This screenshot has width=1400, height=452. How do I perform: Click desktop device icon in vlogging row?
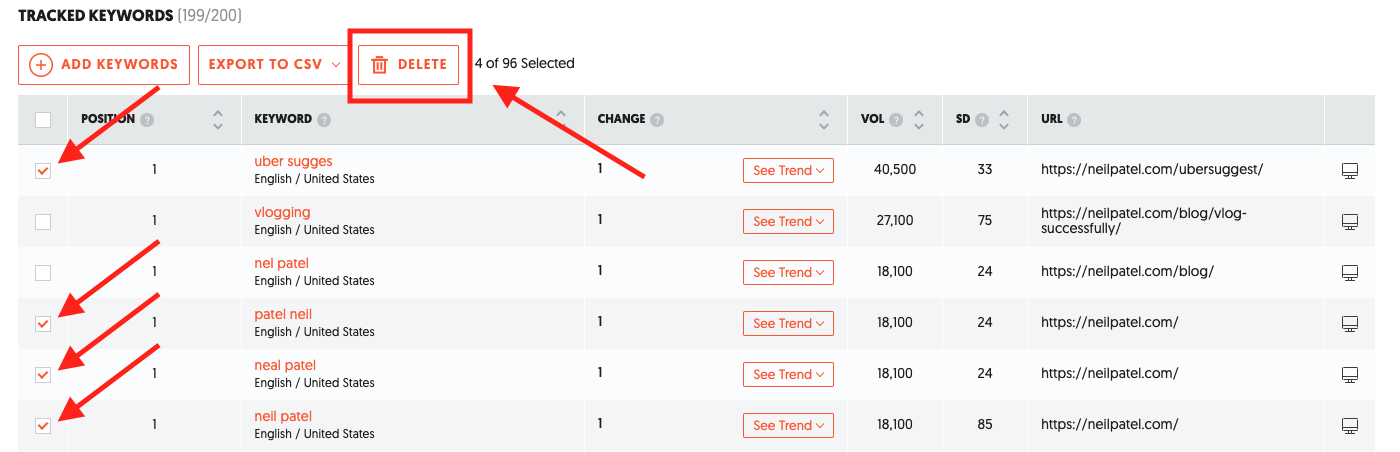(1349, 222)
